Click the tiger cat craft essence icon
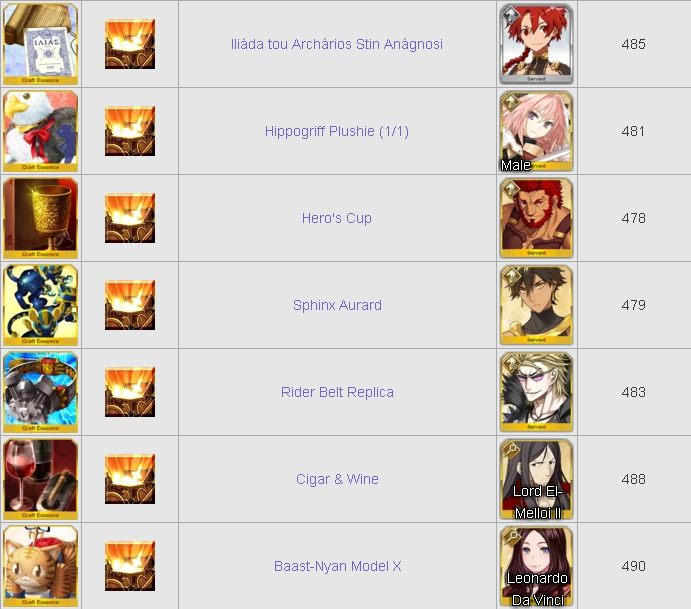The height and width of the screenshot is (609, 691). click(x=41, y=566)
